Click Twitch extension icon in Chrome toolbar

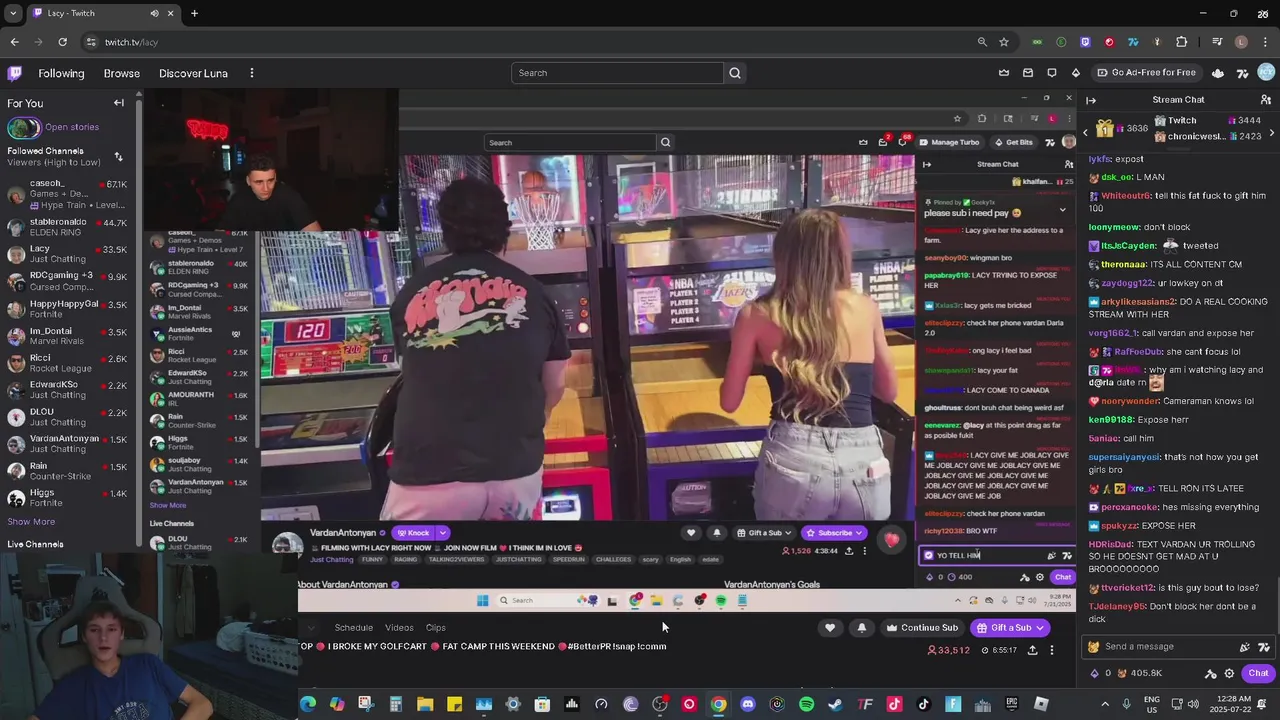pyautogui.click(x=1085, y=42)
